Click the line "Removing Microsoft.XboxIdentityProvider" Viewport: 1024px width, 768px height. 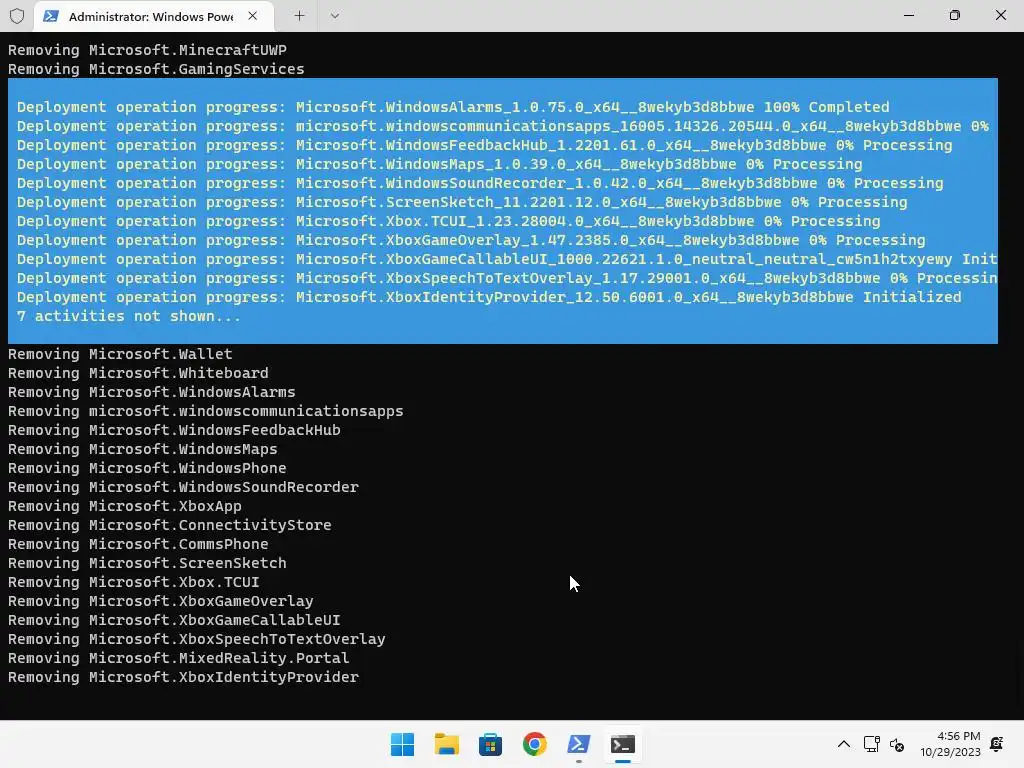point(184,677)
